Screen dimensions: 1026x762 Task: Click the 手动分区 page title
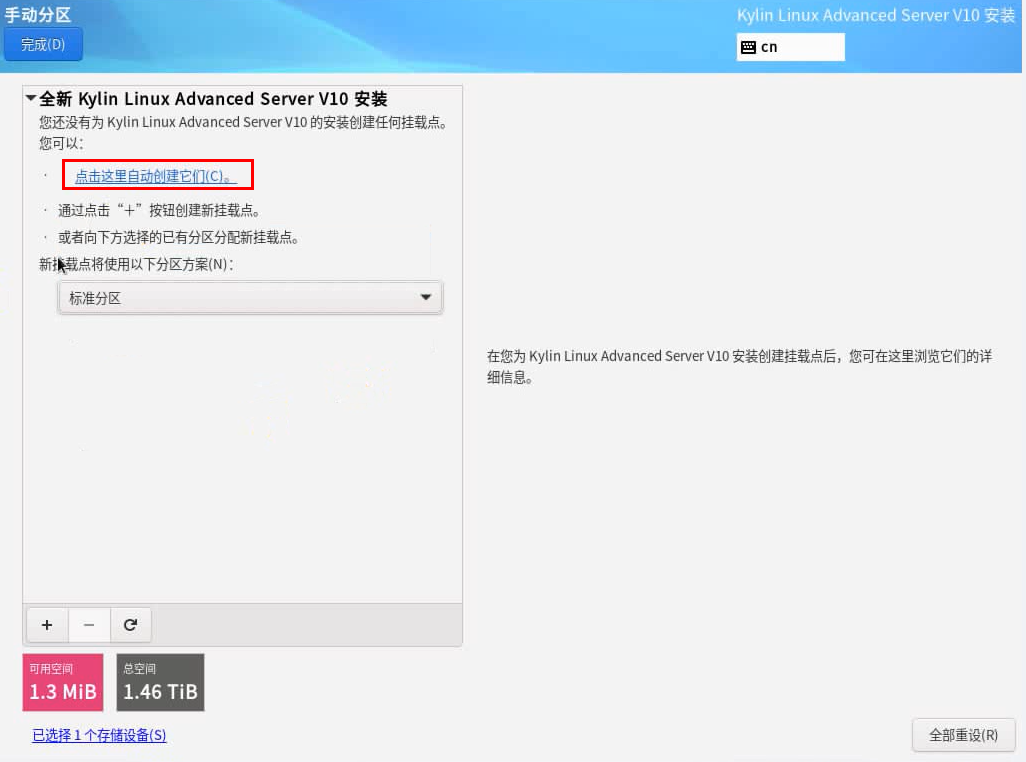38,14
